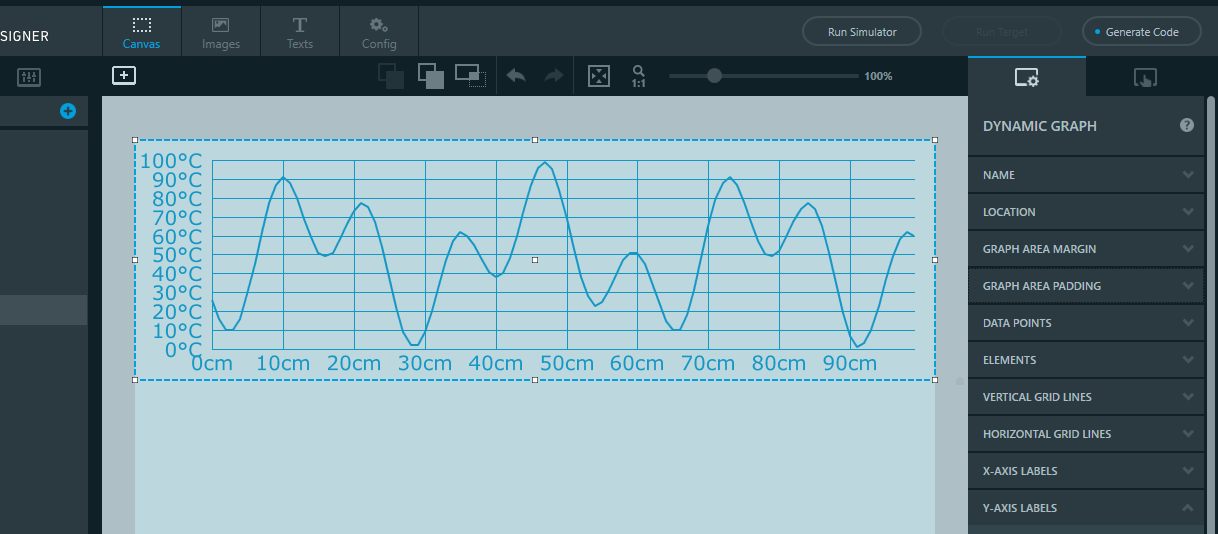1218x534 pixels.
Task: Select the dynamic graph widget center handle
Action: pyautogui.click(x=535, y=260)
